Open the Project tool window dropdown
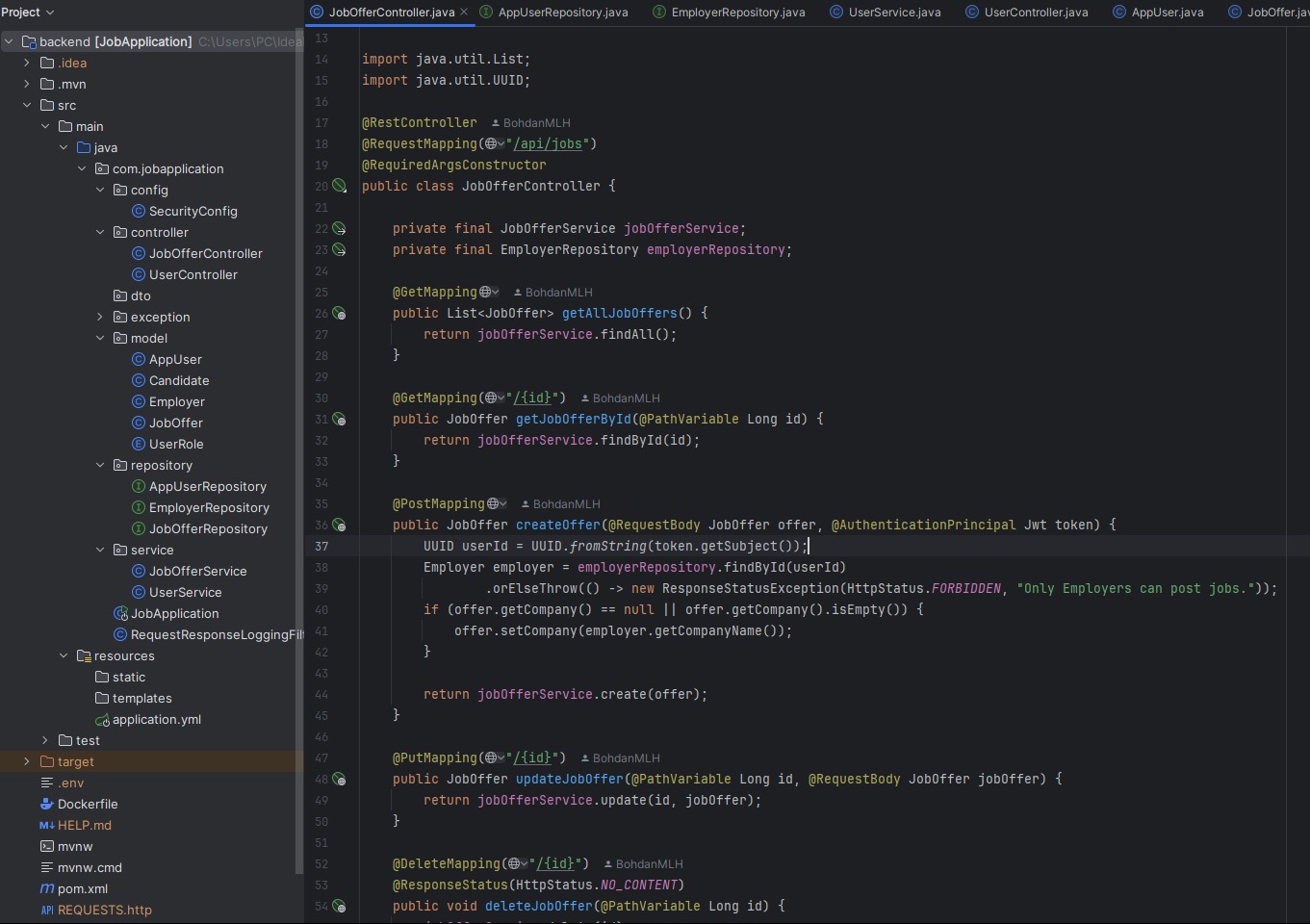 point(26,13)
